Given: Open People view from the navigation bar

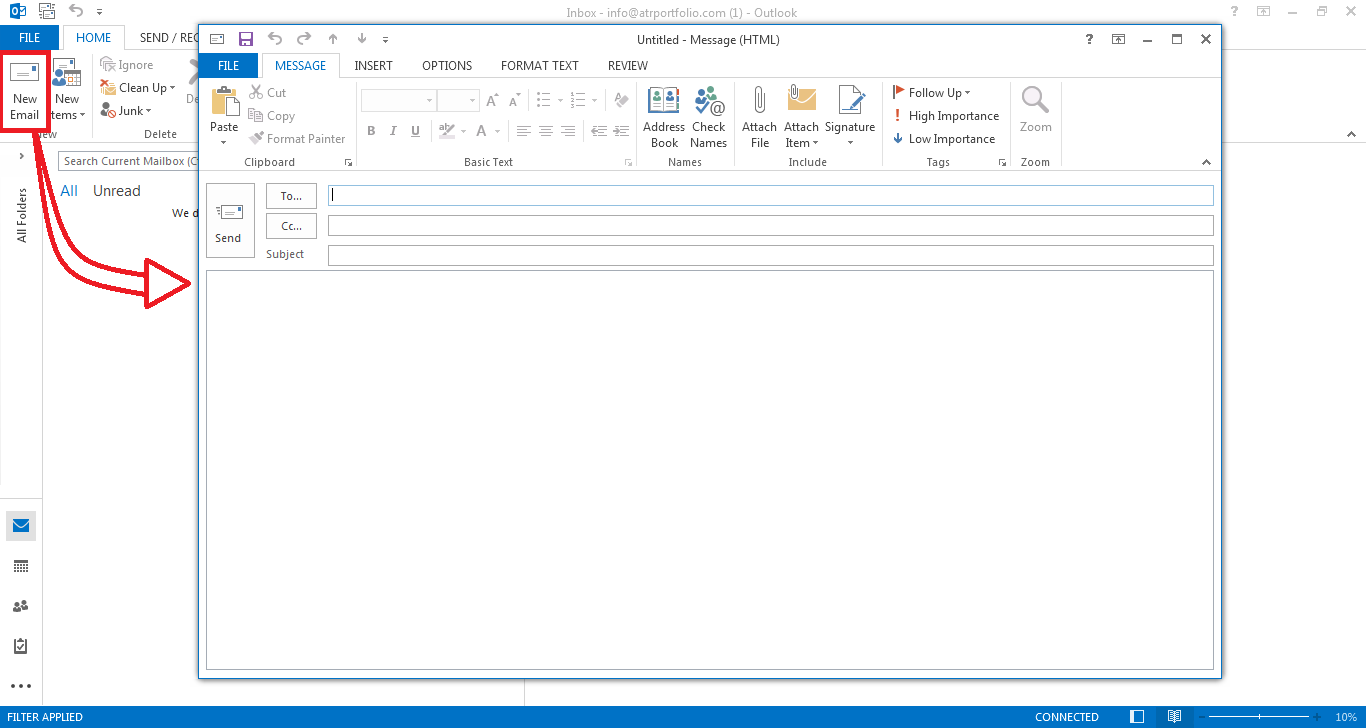Looking at the screenshot, I should [x=21, y=606].
